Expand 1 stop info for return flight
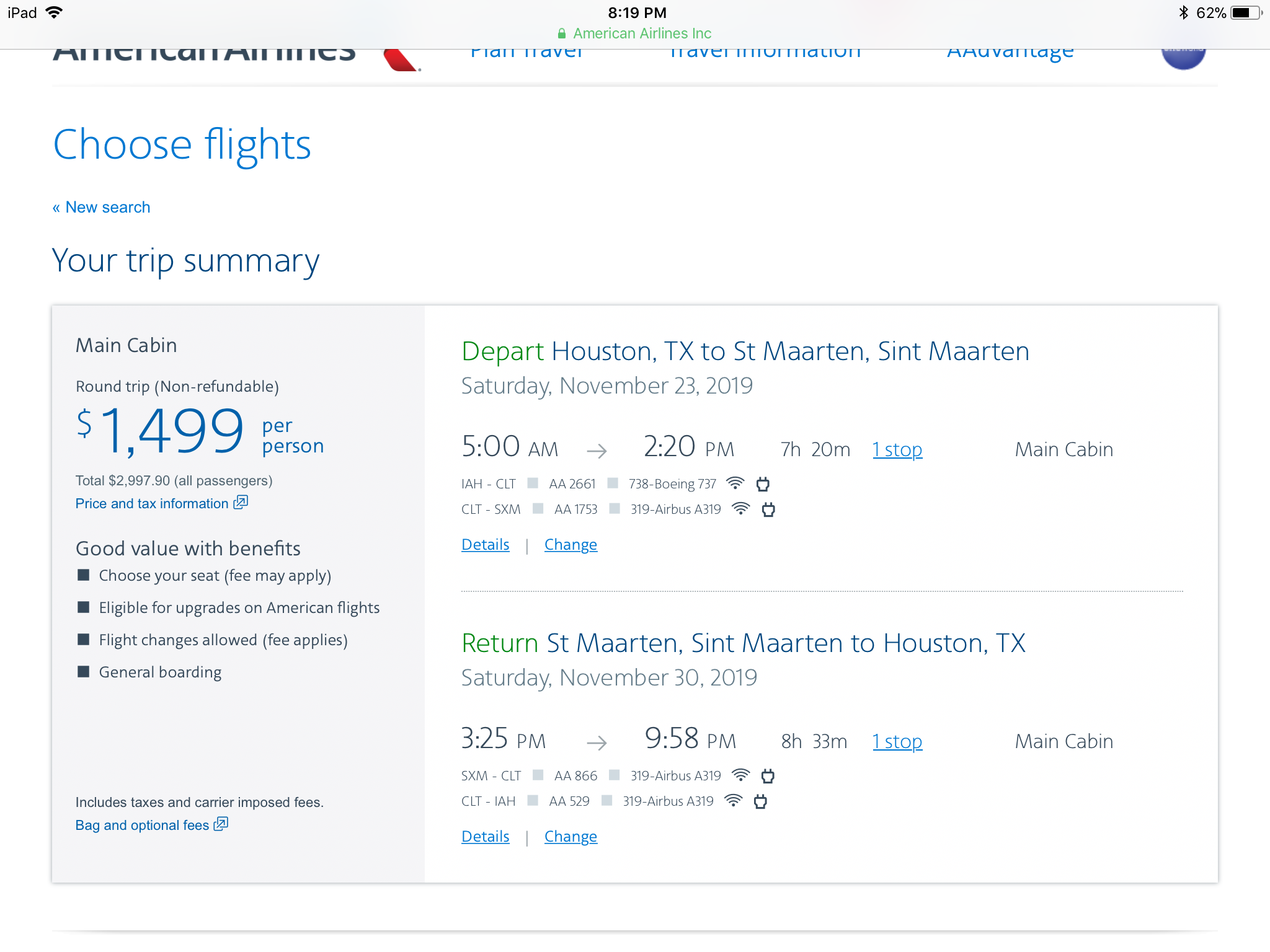Screen dimensions: 1270x952 coord(897,741)
